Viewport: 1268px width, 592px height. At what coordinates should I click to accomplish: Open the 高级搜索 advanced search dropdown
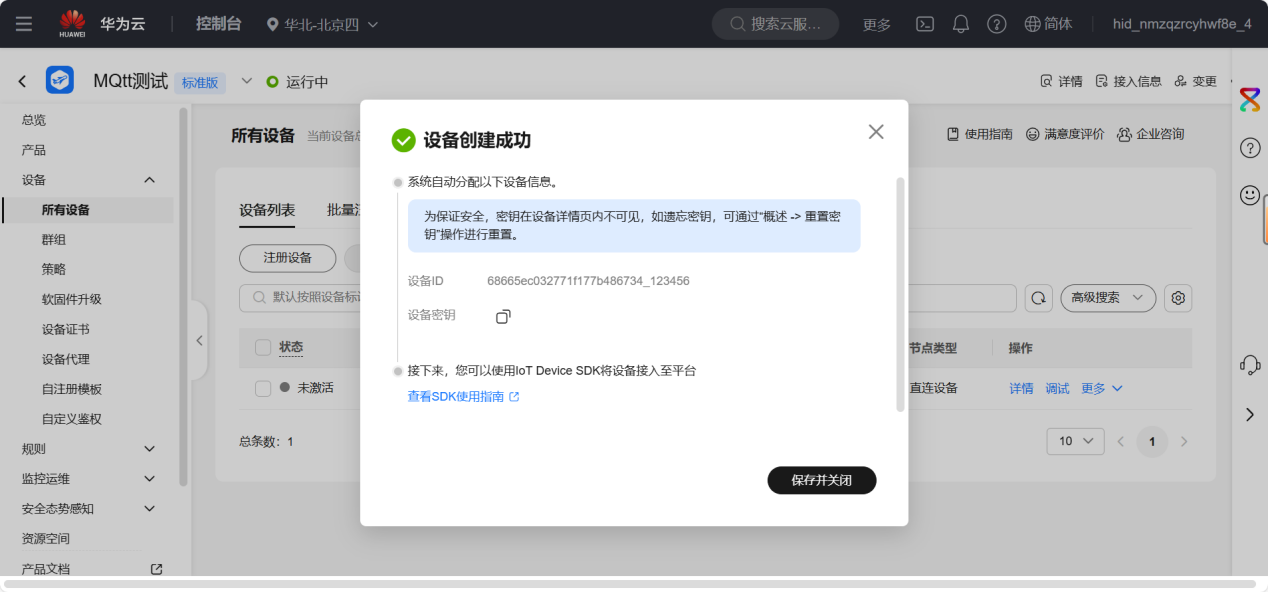click(x=1107, y=298)
